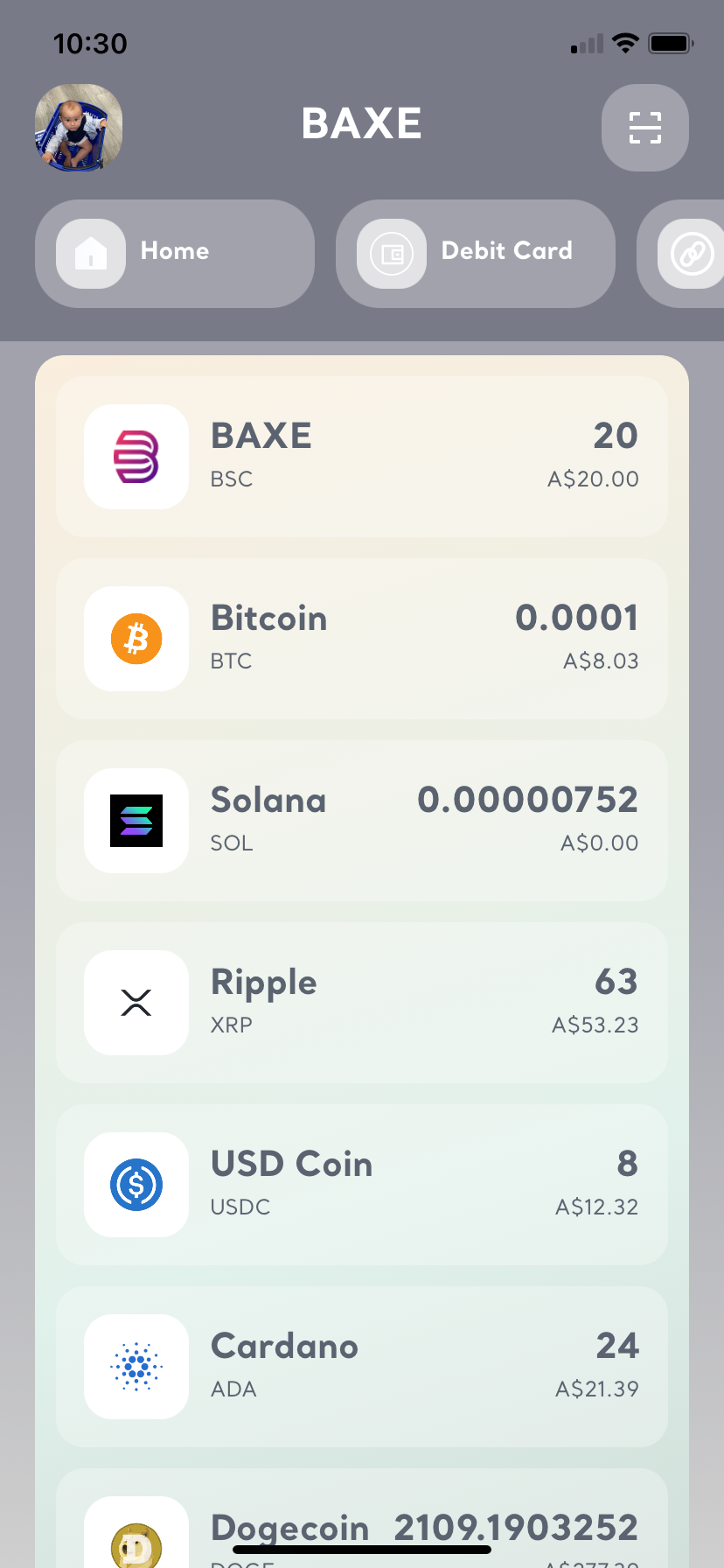Tap the QR scan icon button
This screenshot has height=1568, width=724.
click(644, 128)
